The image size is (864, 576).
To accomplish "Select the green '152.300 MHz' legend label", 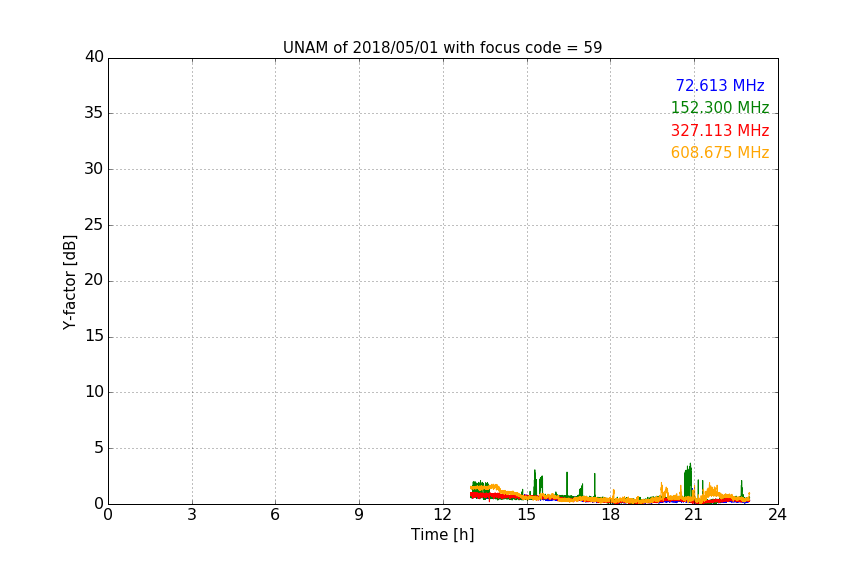I will tap(720, 107).
